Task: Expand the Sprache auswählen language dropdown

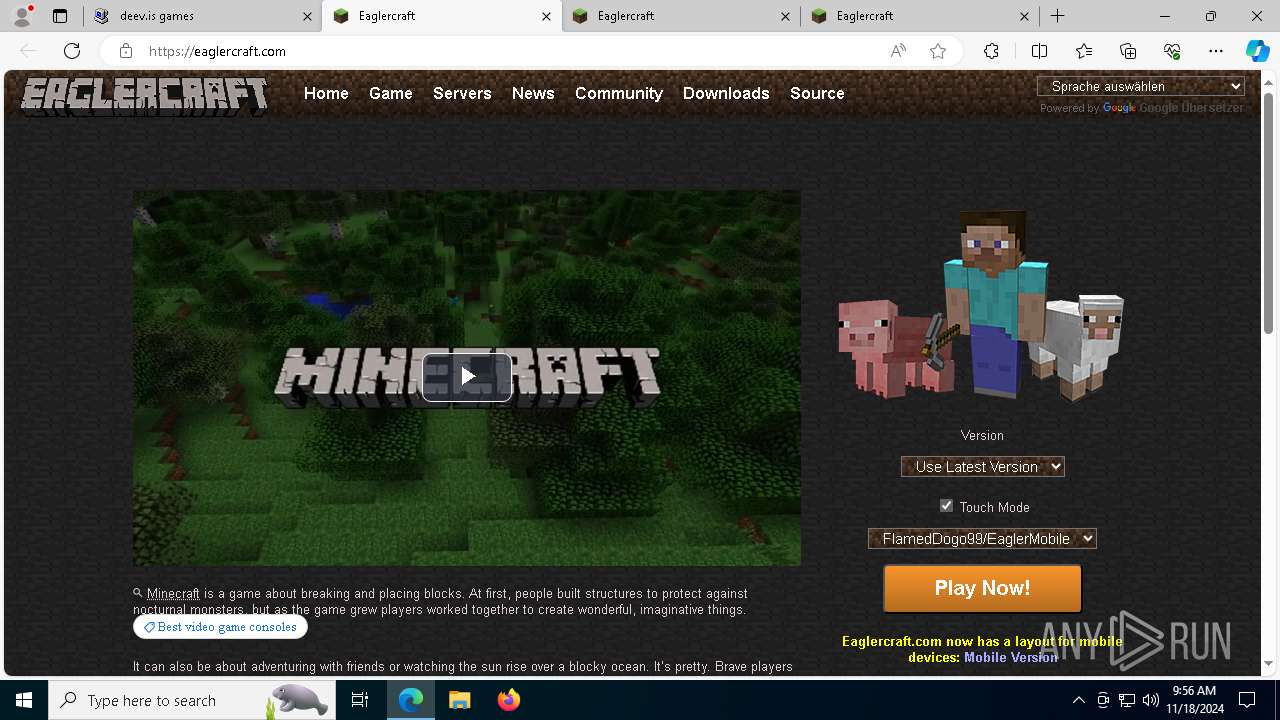Action: tap(1141, 86)
